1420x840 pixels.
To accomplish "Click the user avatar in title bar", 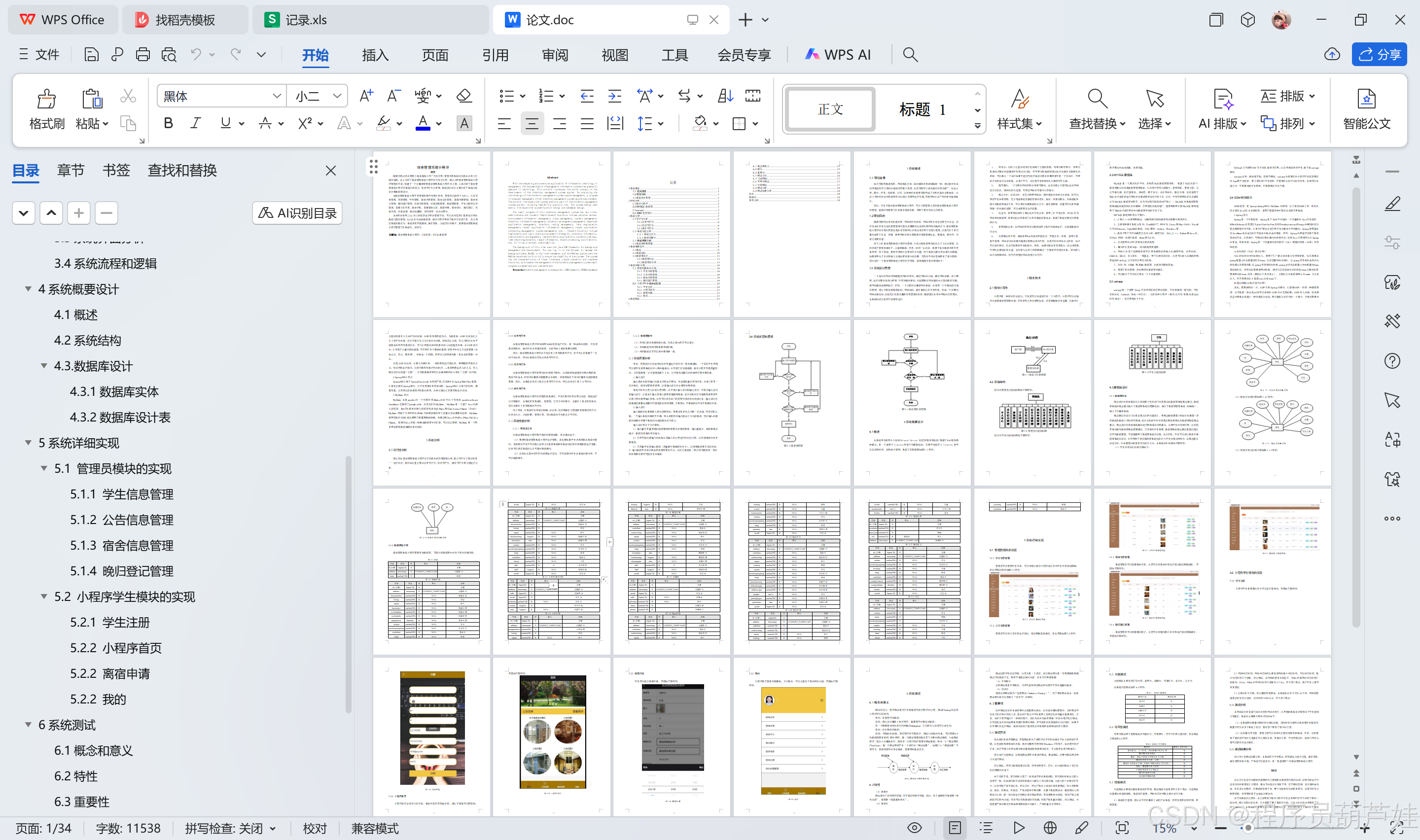I will 1281,20.
